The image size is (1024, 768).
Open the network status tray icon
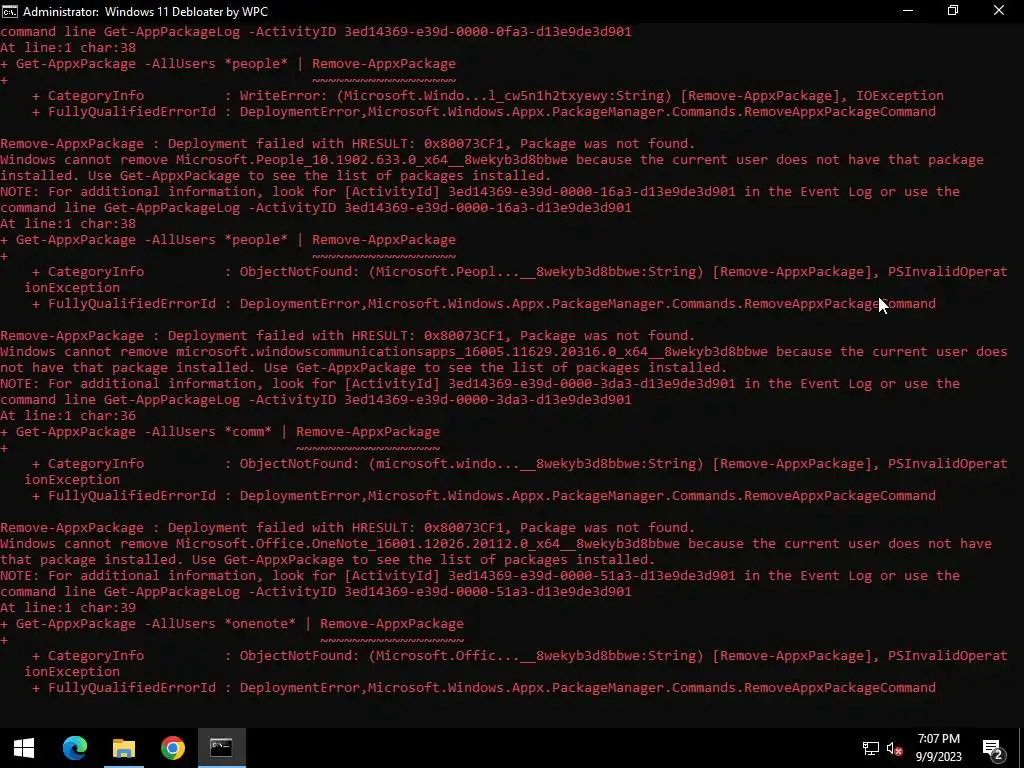tap(871, 748)
